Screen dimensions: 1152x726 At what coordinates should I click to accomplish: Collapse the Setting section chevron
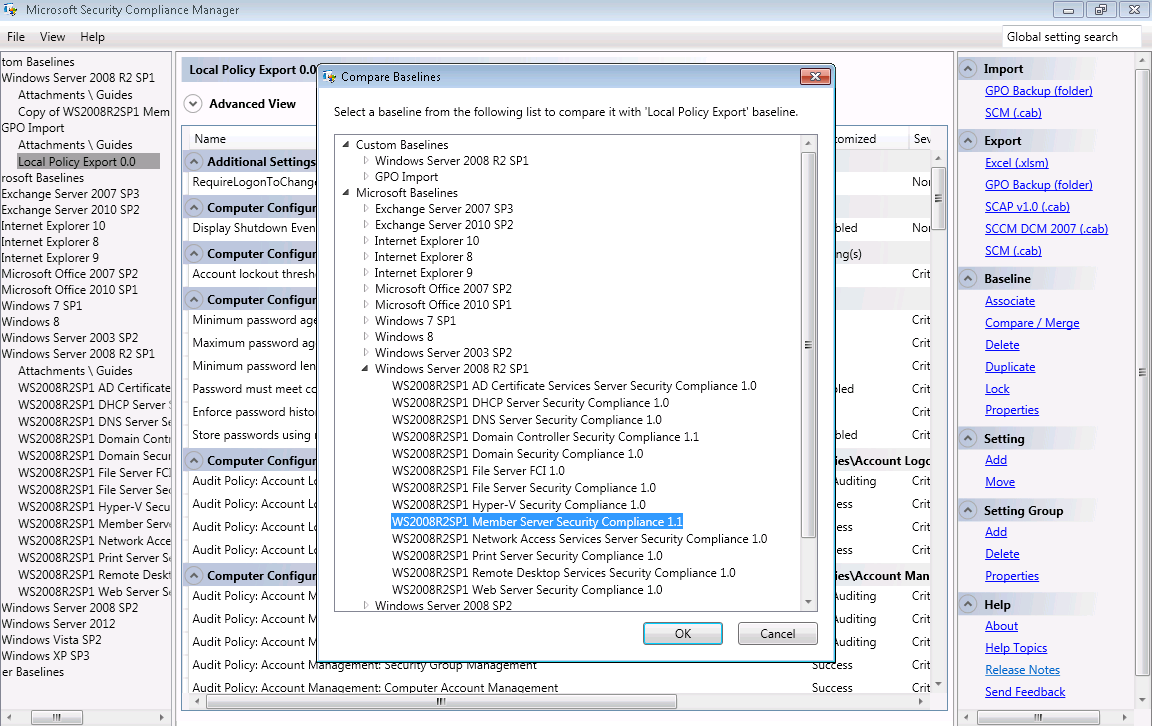tap(968, 439)
